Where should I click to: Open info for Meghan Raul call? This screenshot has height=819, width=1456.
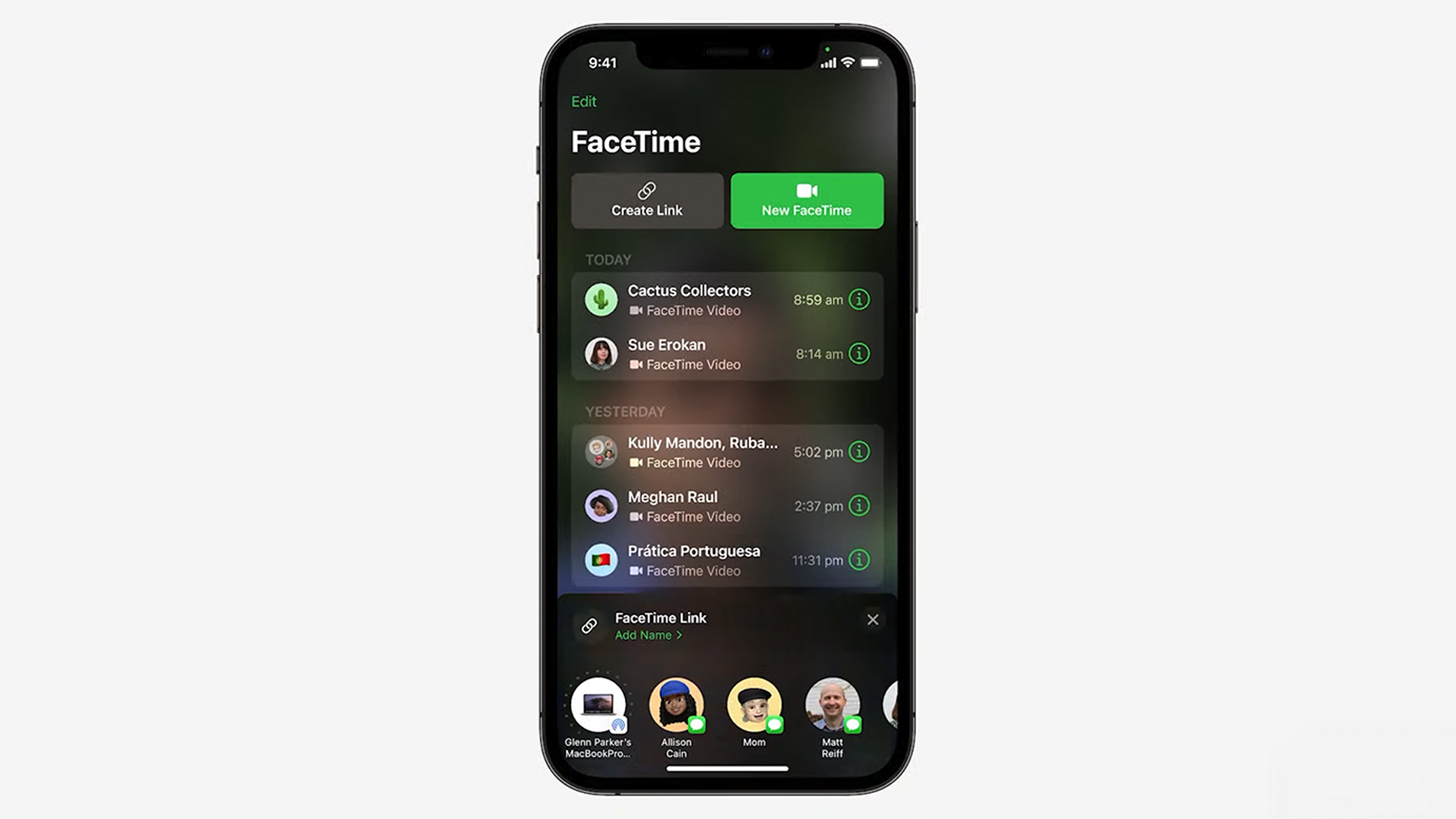click(857, 506)
